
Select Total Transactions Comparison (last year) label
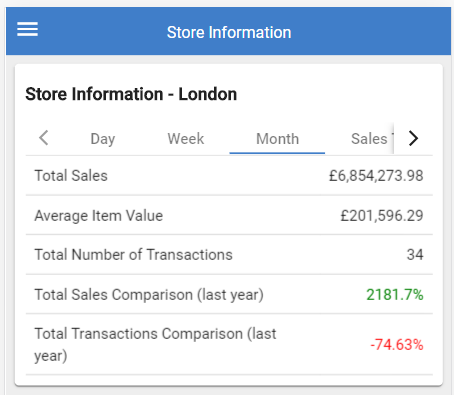(155, 344)
